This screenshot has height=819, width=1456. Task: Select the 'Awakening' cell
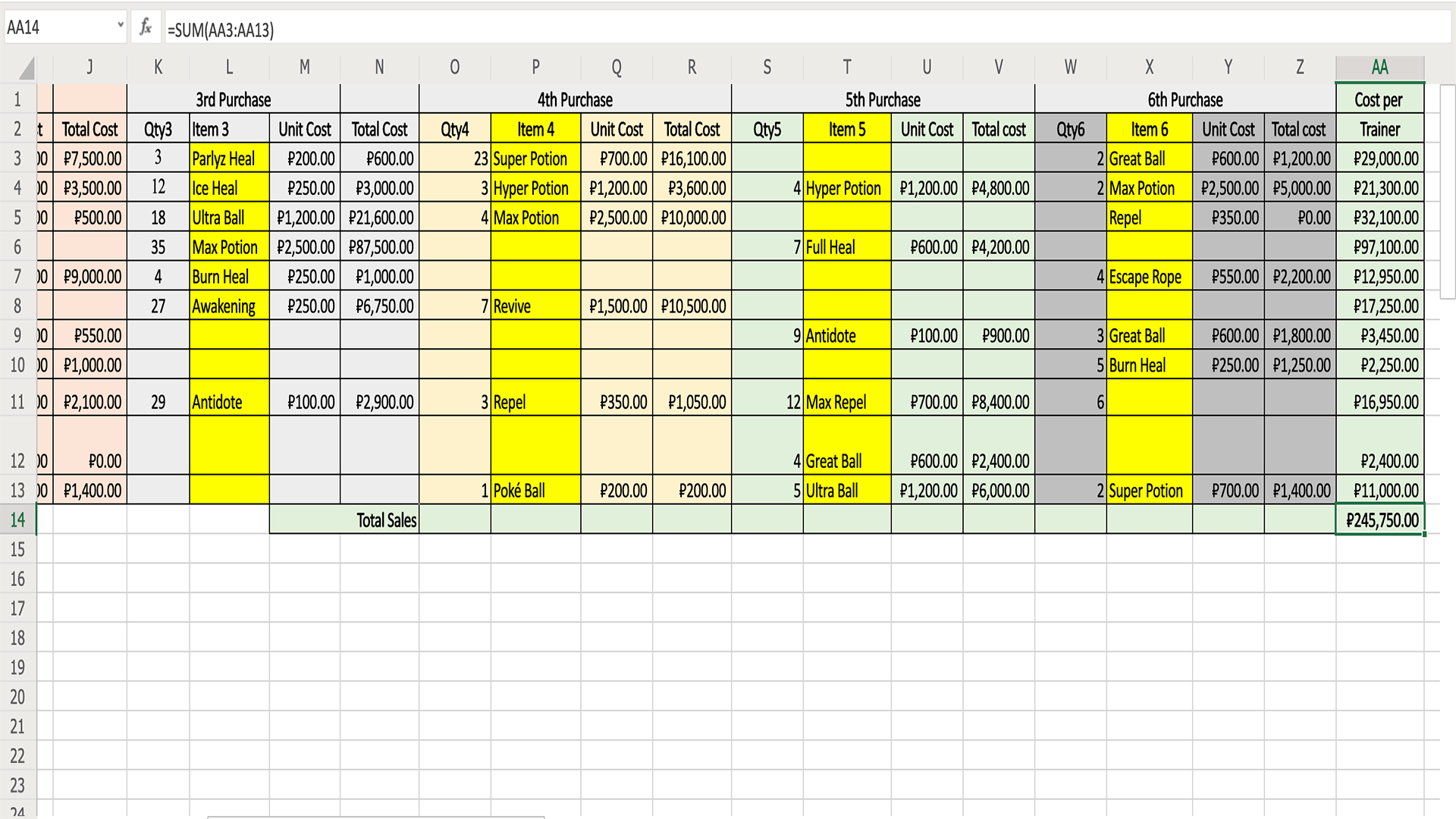pyautogui.click(x=229, y=306)
